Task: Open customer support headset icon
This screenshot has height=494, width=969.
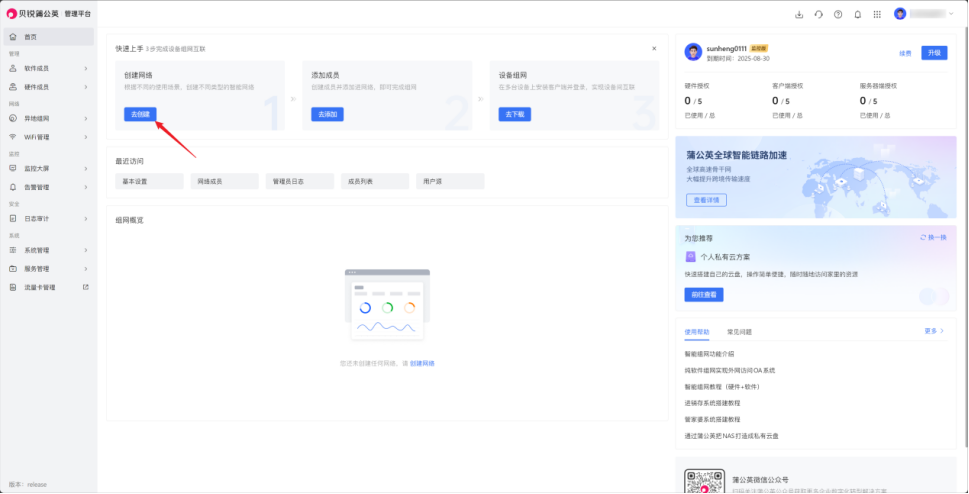Action: [819, 14]
